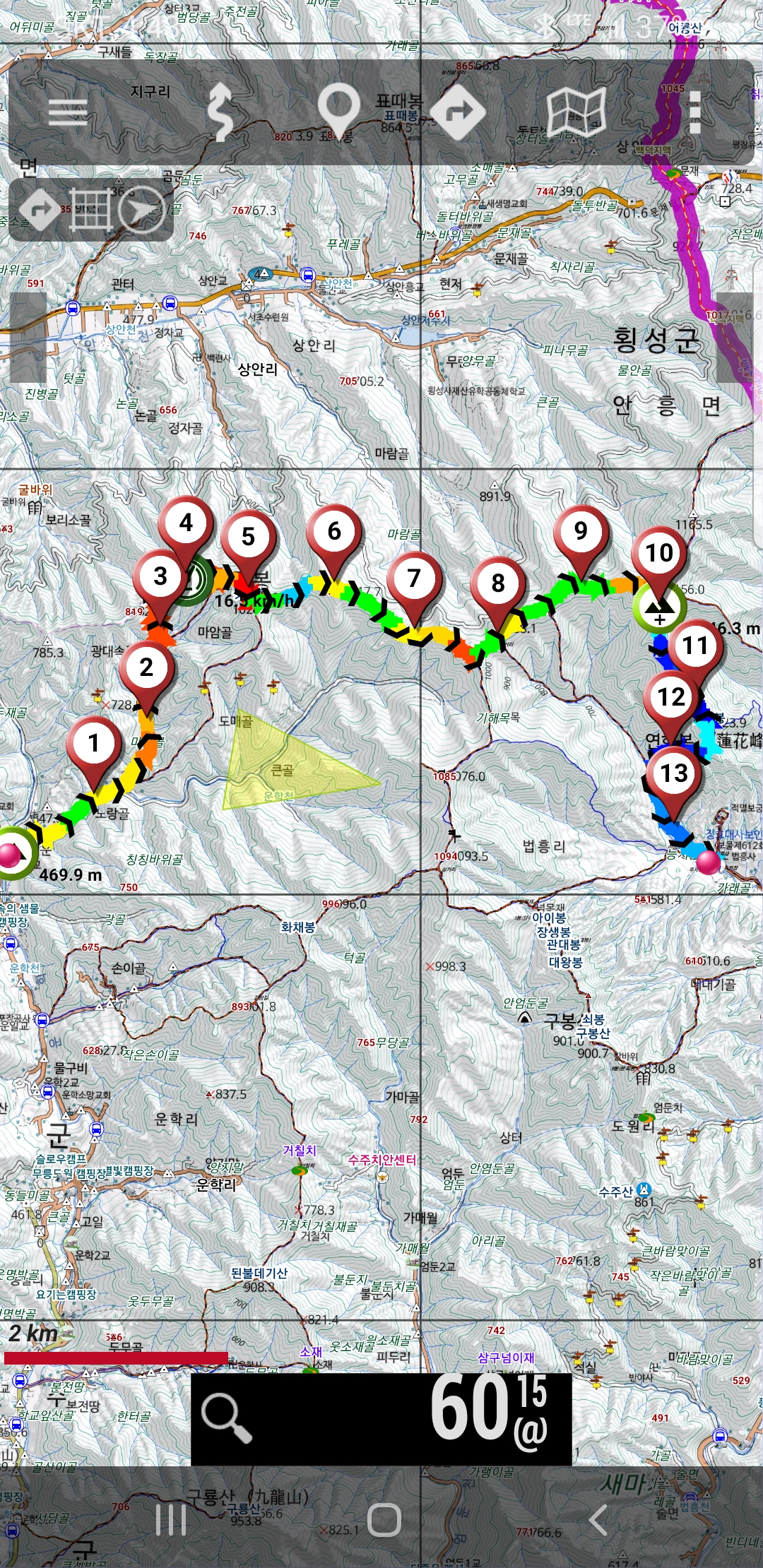Tap the 기해목목 label
The image size is (763, 1568).
tap(498, 718)
